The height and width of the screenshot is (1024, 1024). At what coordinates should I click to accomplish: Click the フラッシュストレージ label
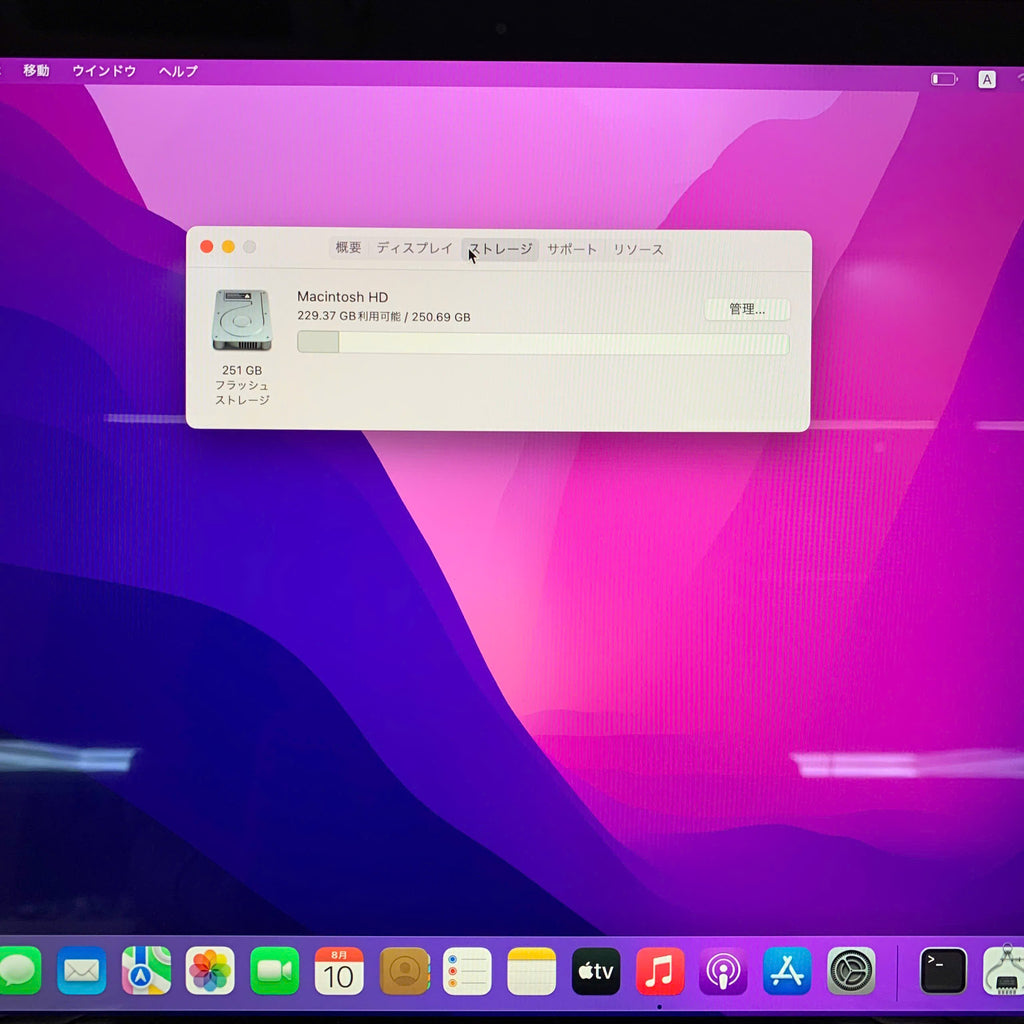pyautogui.click(x=242, y=392)
